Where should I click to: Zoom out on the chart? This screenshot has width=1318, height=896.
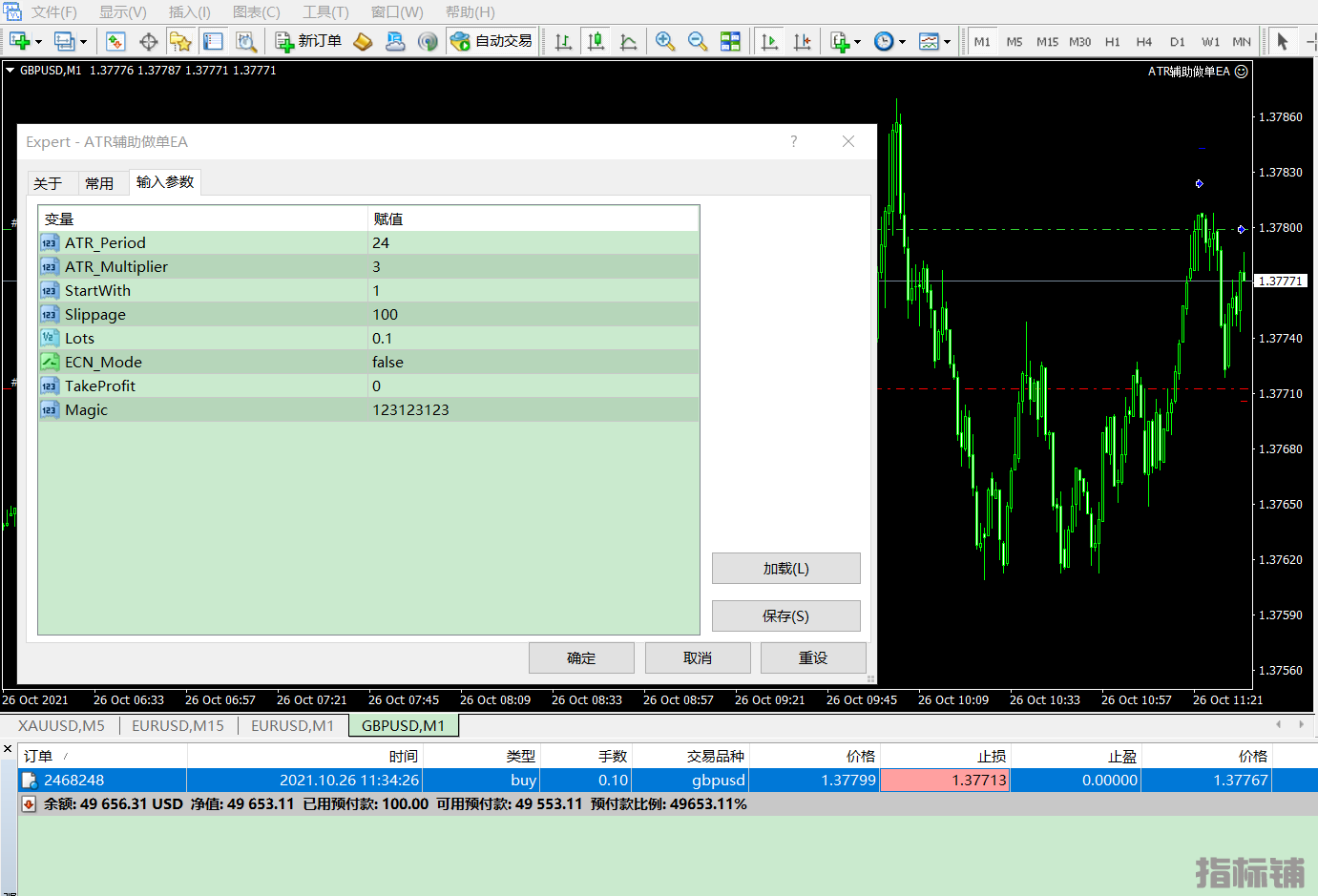(698, 41)
